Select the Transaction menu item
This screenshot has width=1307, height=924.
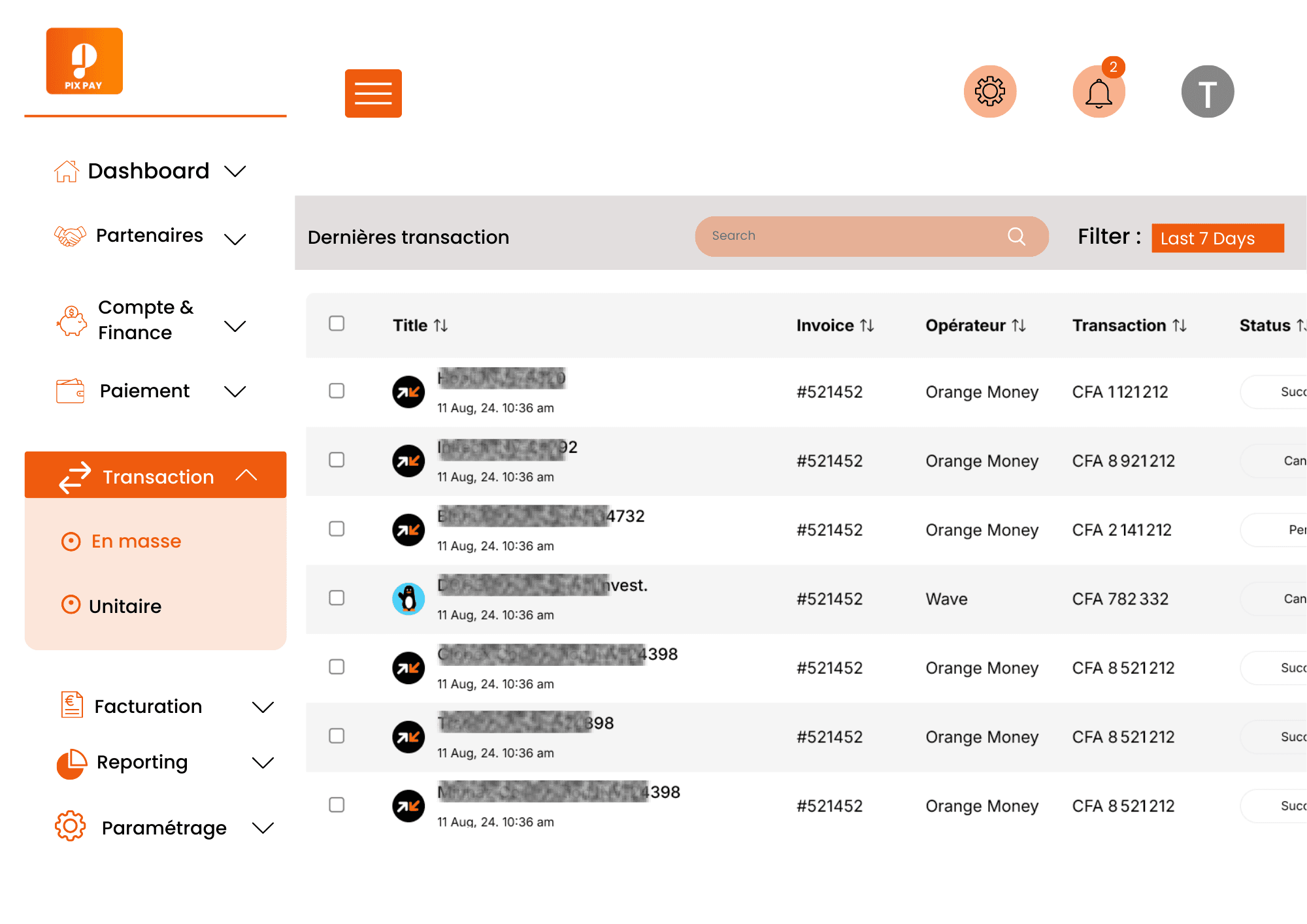point(156,475)
